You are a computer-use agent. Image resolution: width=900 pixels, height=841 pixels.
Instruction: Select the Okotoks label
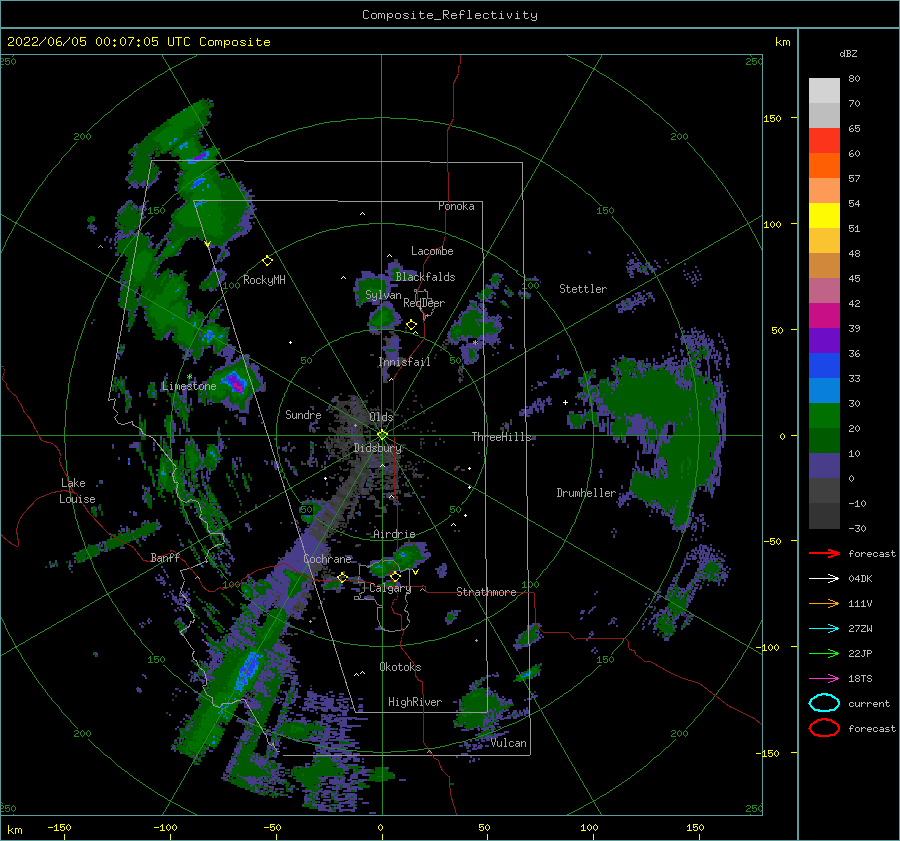[x=400, y=667]
